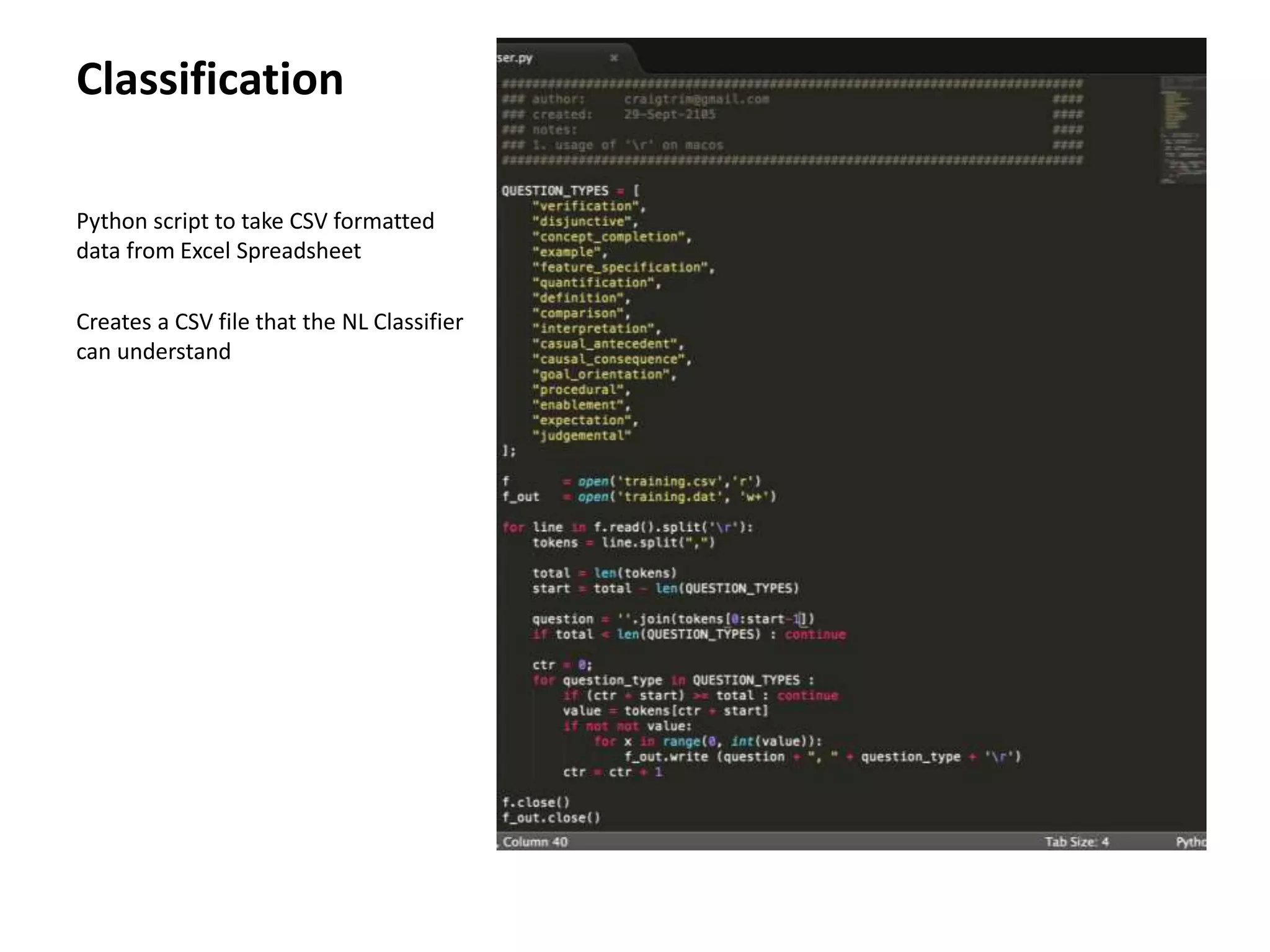
Task: Click the f_out.close() line
Action: coord(551,818)
